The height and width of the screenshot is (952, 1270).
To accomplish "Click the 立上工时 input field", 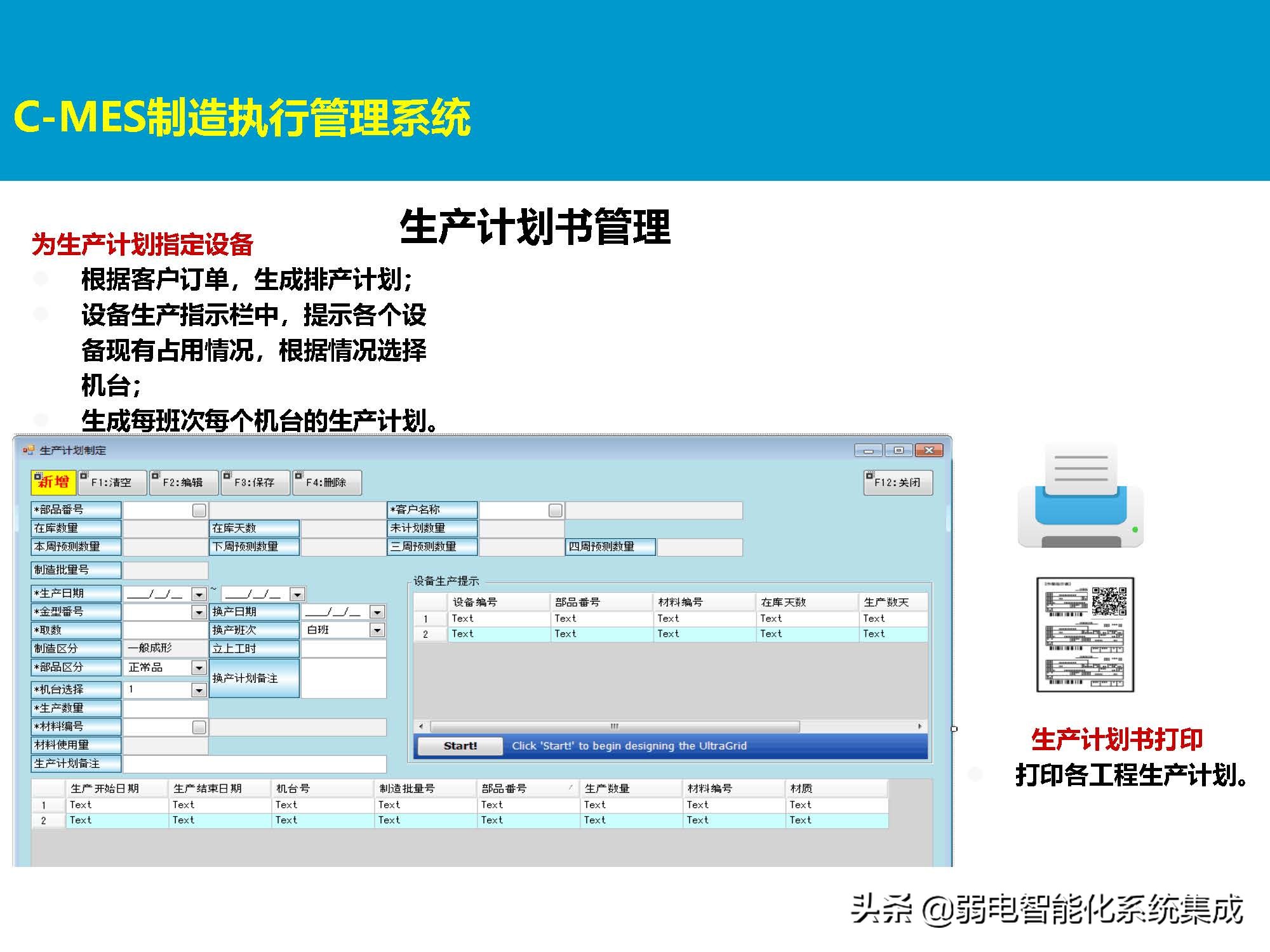I will (x=344, y=649).
